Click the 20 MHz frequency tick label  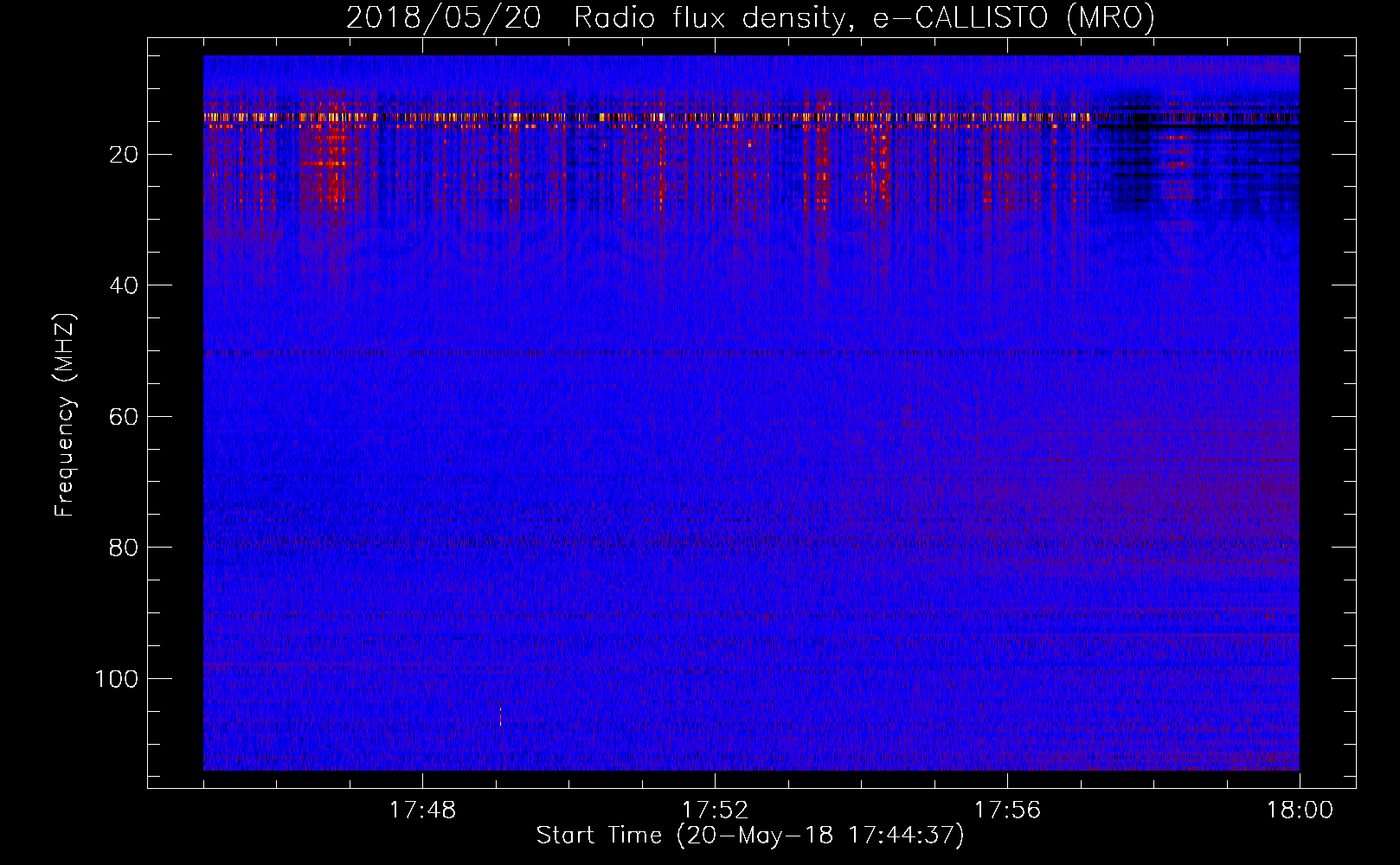coord(124,155)
